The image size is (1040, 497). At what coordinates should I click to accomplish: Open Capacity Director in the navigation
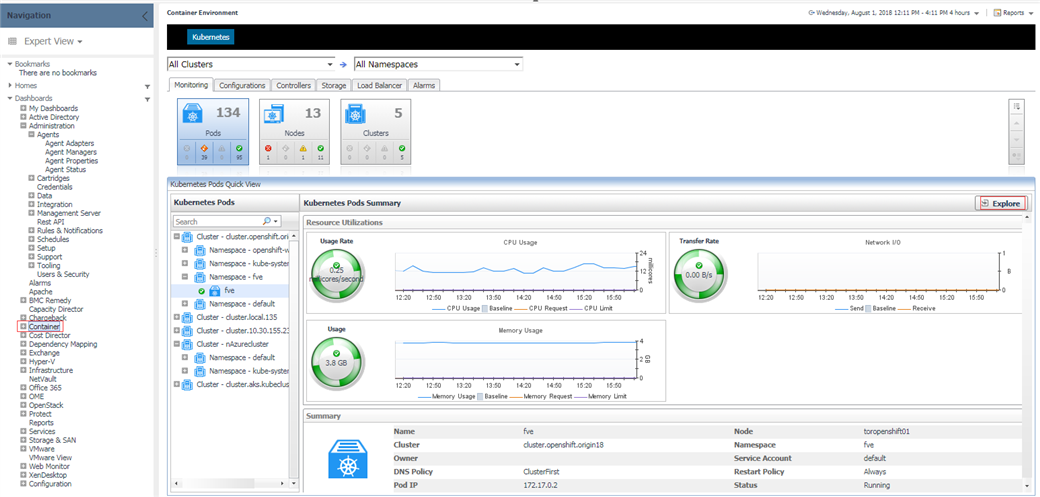point(56,309)
